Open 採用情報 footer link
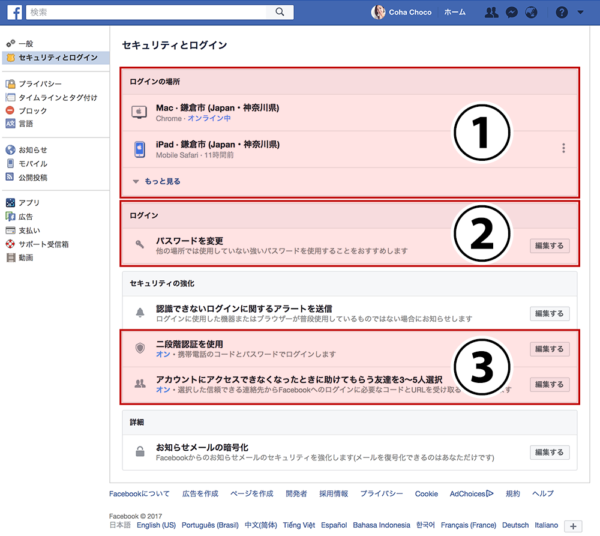 pyautogui.click(x=334, y=494)
